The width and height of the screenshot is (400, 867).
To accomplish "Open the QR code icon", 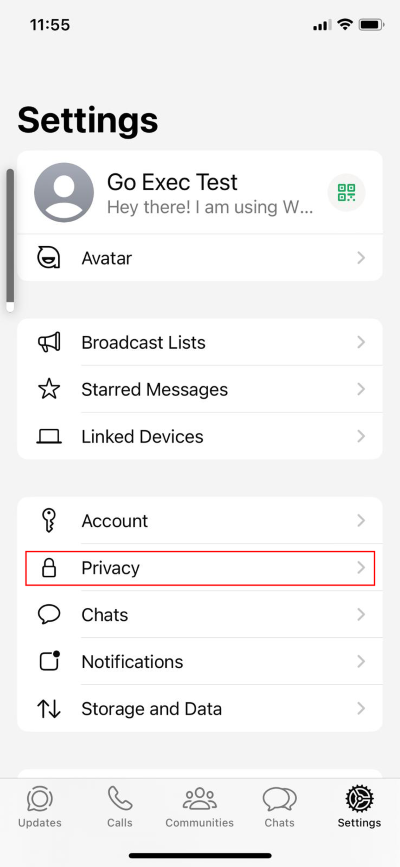I will 346,192.
